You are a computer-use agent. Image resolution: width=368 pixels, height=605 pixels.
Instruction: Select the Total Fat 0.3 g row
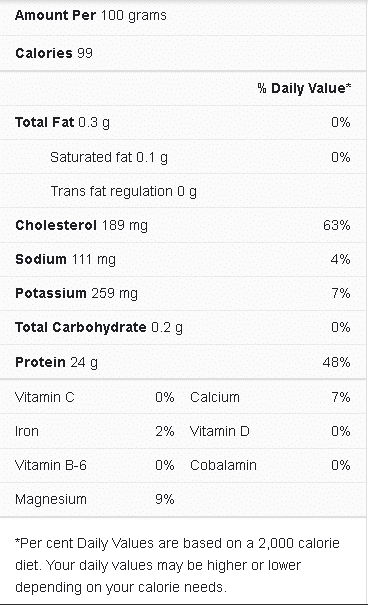tap(183, 123)
